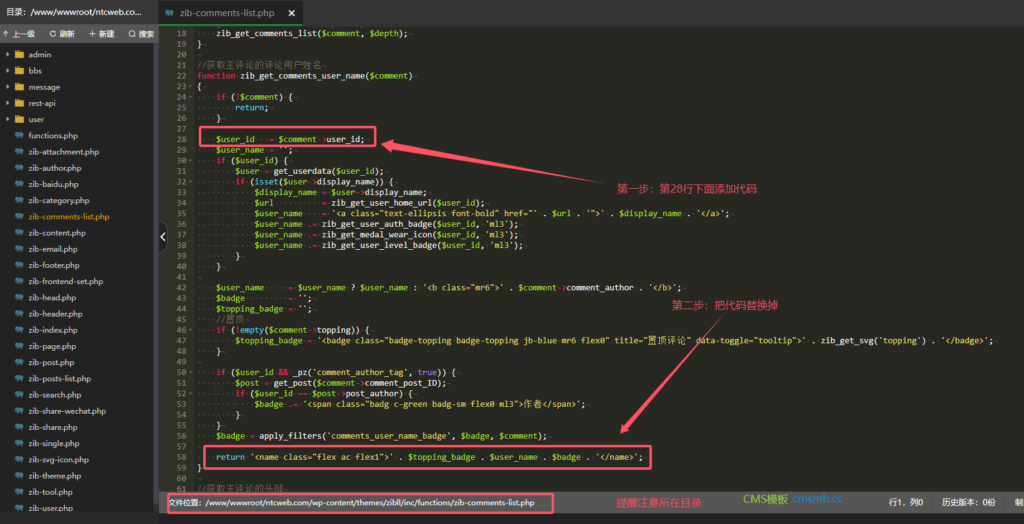This screenshot has width=1024, height=524.
Task: Click the rest-api folder icon
Action: point(19,103)
